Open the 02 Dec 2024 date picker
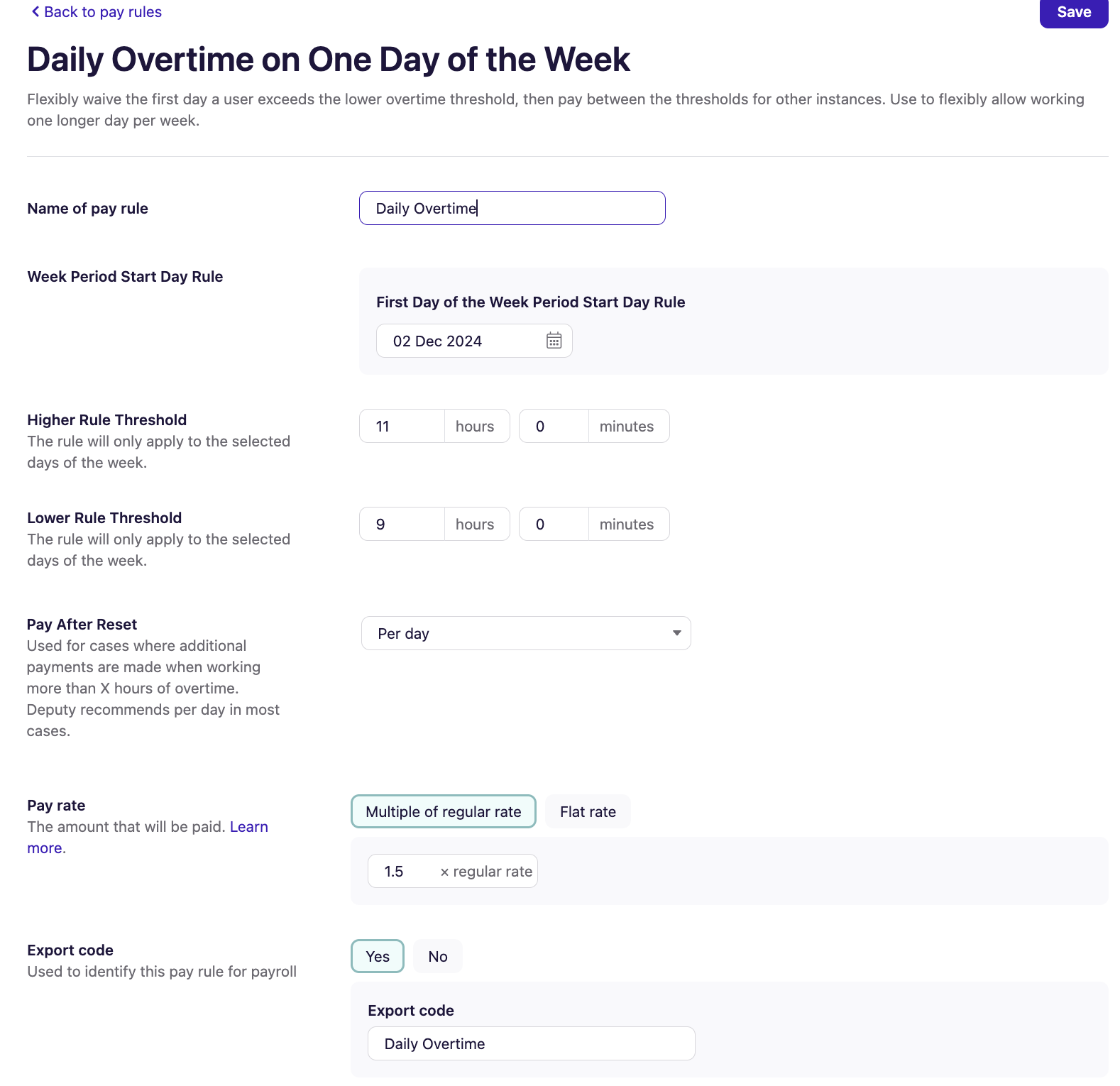Viewport: 1120px width, 1086px height. [461, 341]
